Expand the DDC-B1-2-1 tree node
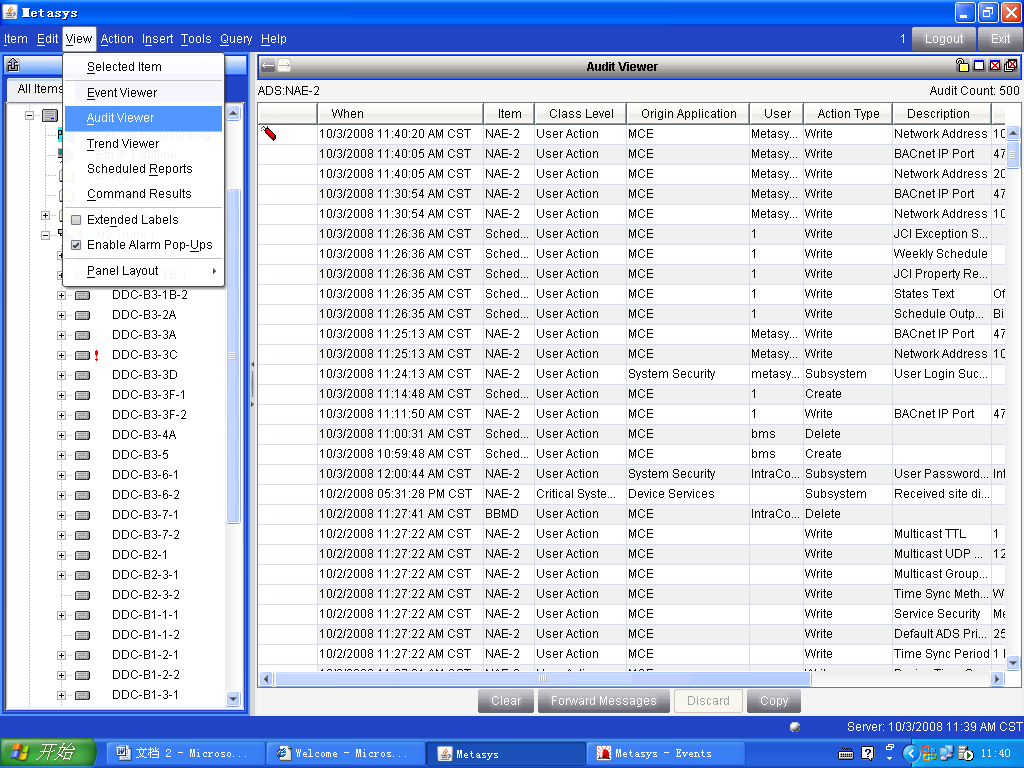The width and height of the screenshot is (1024, 768). pos(61,655)
